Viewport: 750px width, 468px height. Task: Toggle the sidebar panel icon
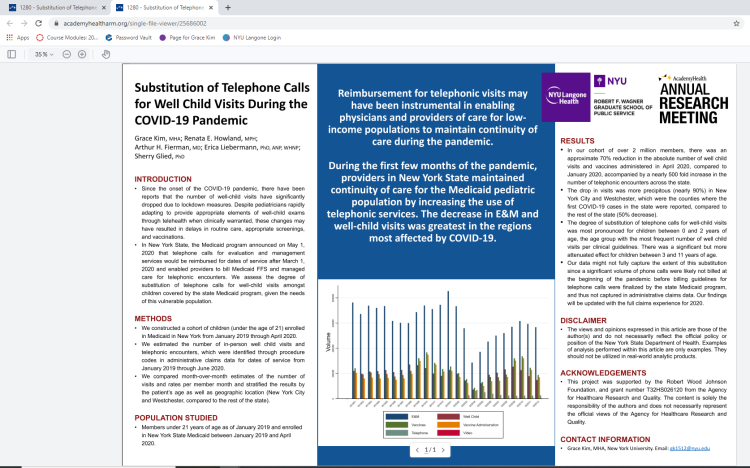(12, 54)
